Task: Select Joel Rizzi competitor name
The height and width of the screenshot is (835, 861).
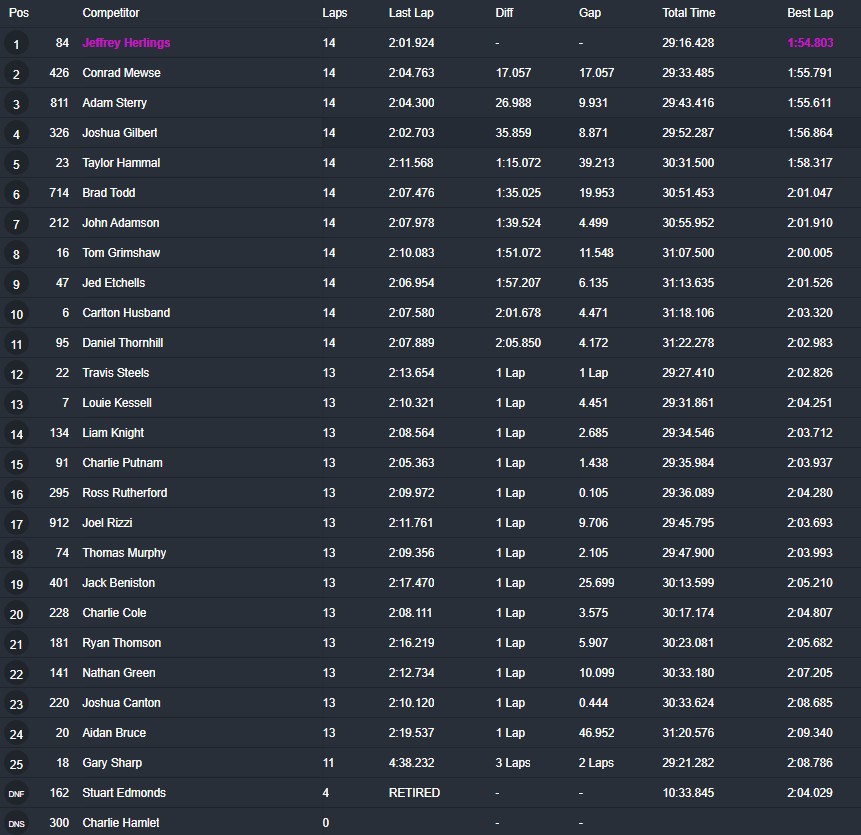Action: click(107, 523)
